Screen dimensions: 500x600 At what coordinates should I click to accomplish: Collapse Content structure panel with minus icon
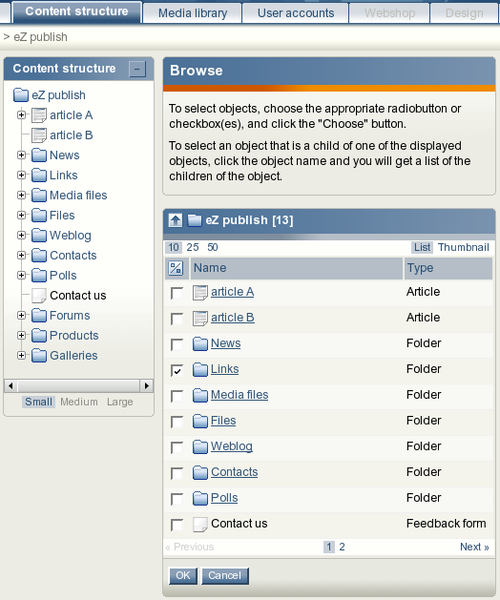click(x=137, y=69)
